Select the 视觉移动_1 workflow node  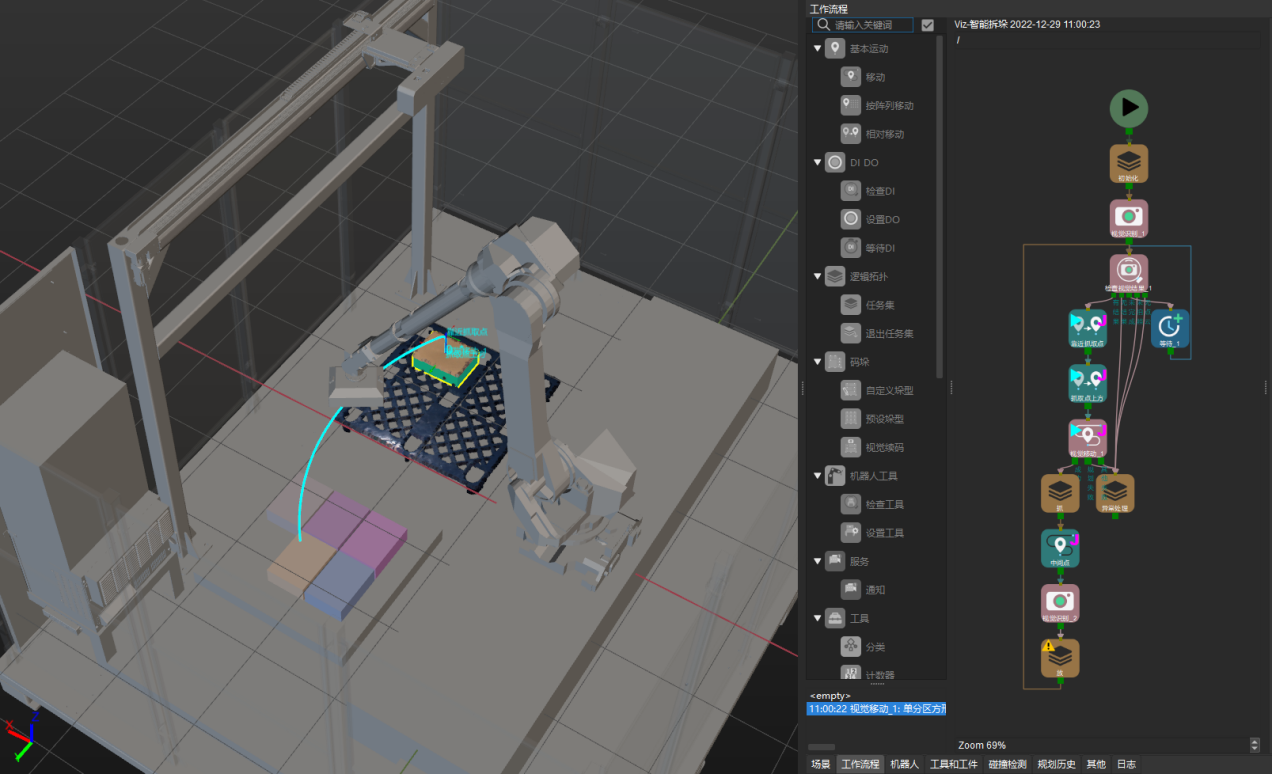[x=1087, y=437]
